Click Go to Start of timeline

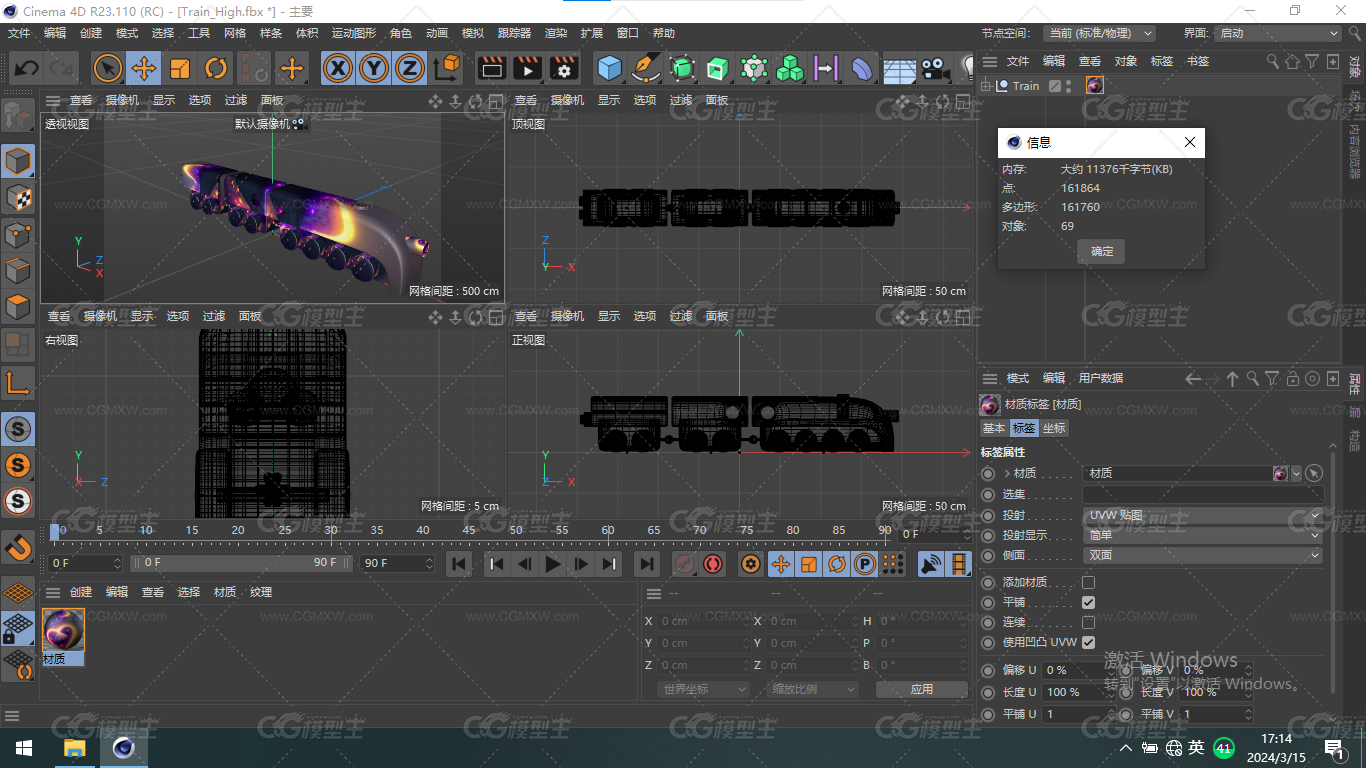(459, 564)
